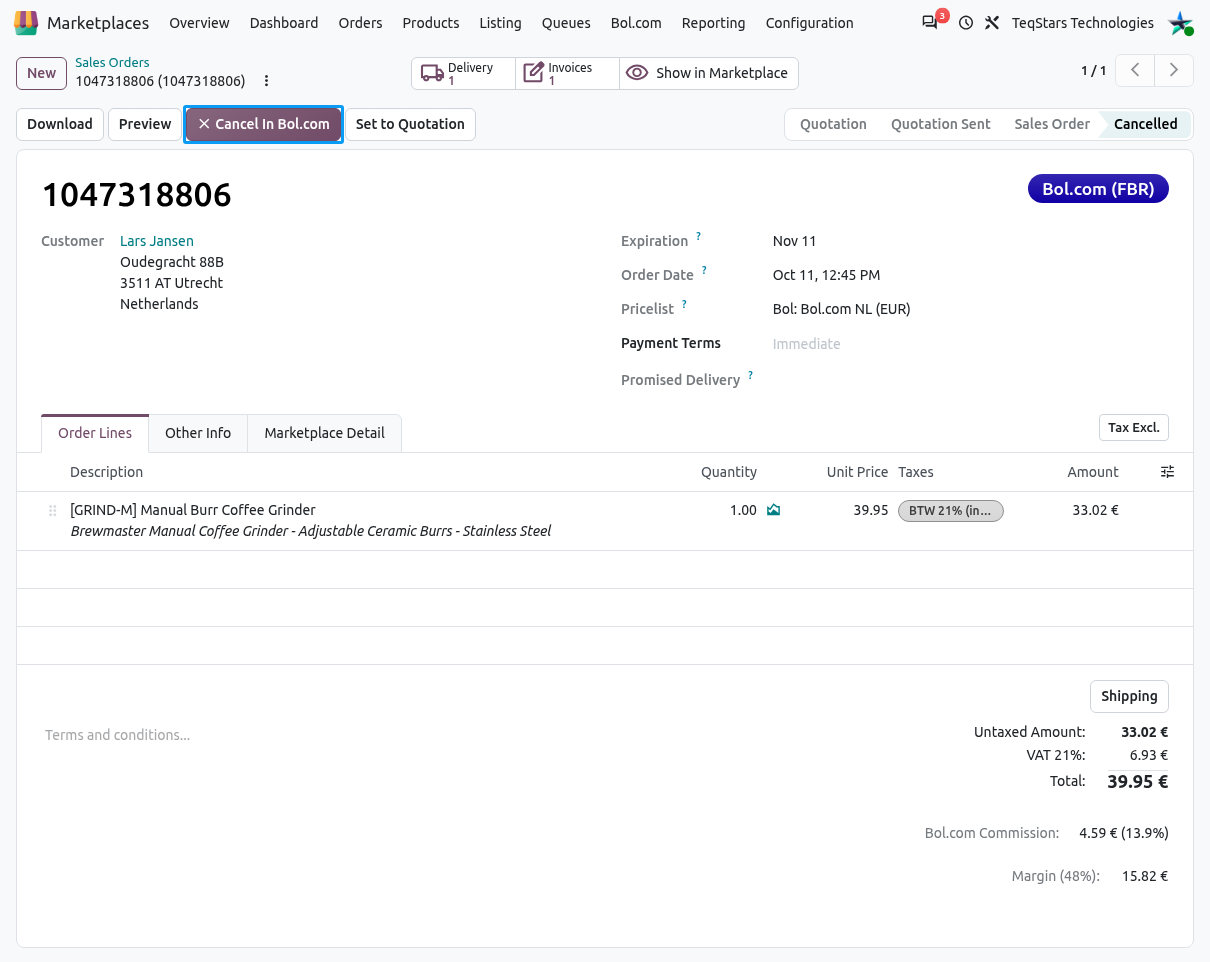Click the unit price 39.95 cell
This screenshot has width=1210, height=962.
(x=871, y=510)
